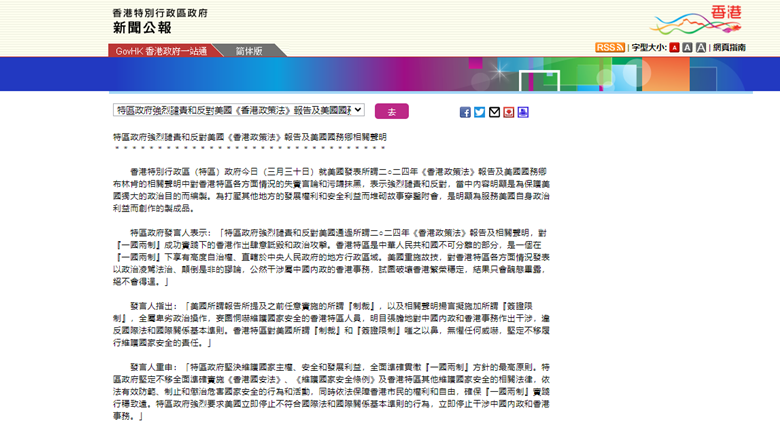Screen dimensions: 780x429
Task: Select the medium font size A
Action: (x=687, y=47)
